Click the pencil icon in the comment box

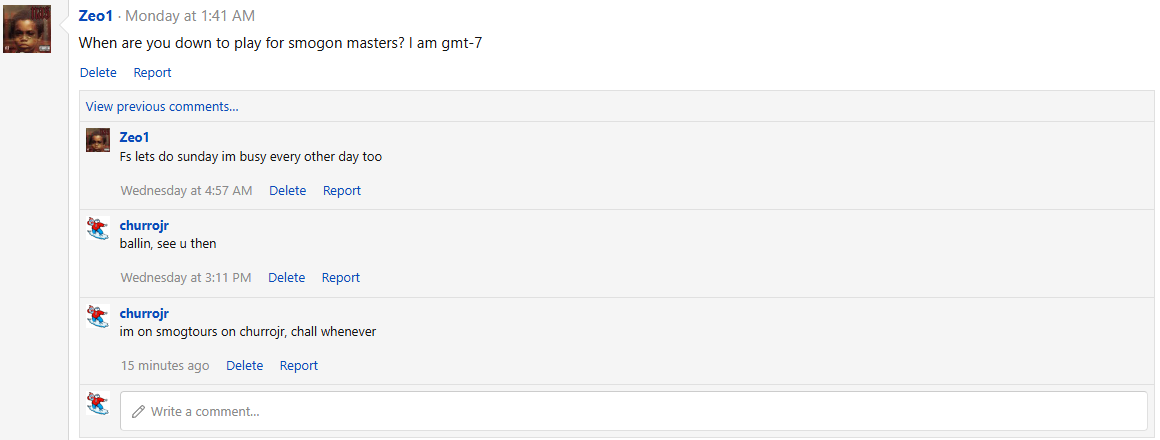pyautogui.click(x=138, y=412)
